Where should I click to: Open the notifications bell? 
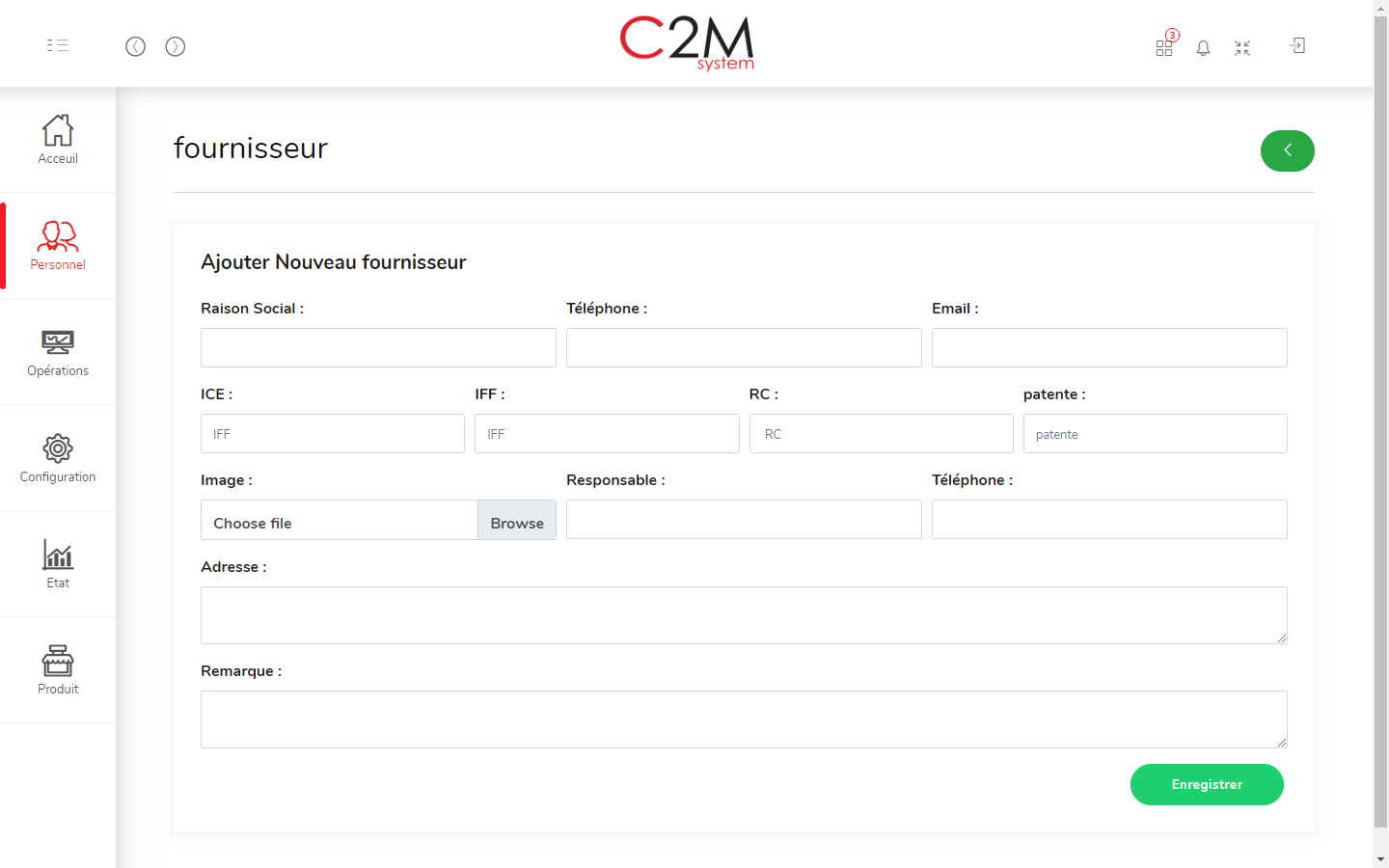tap(1203, 47)
